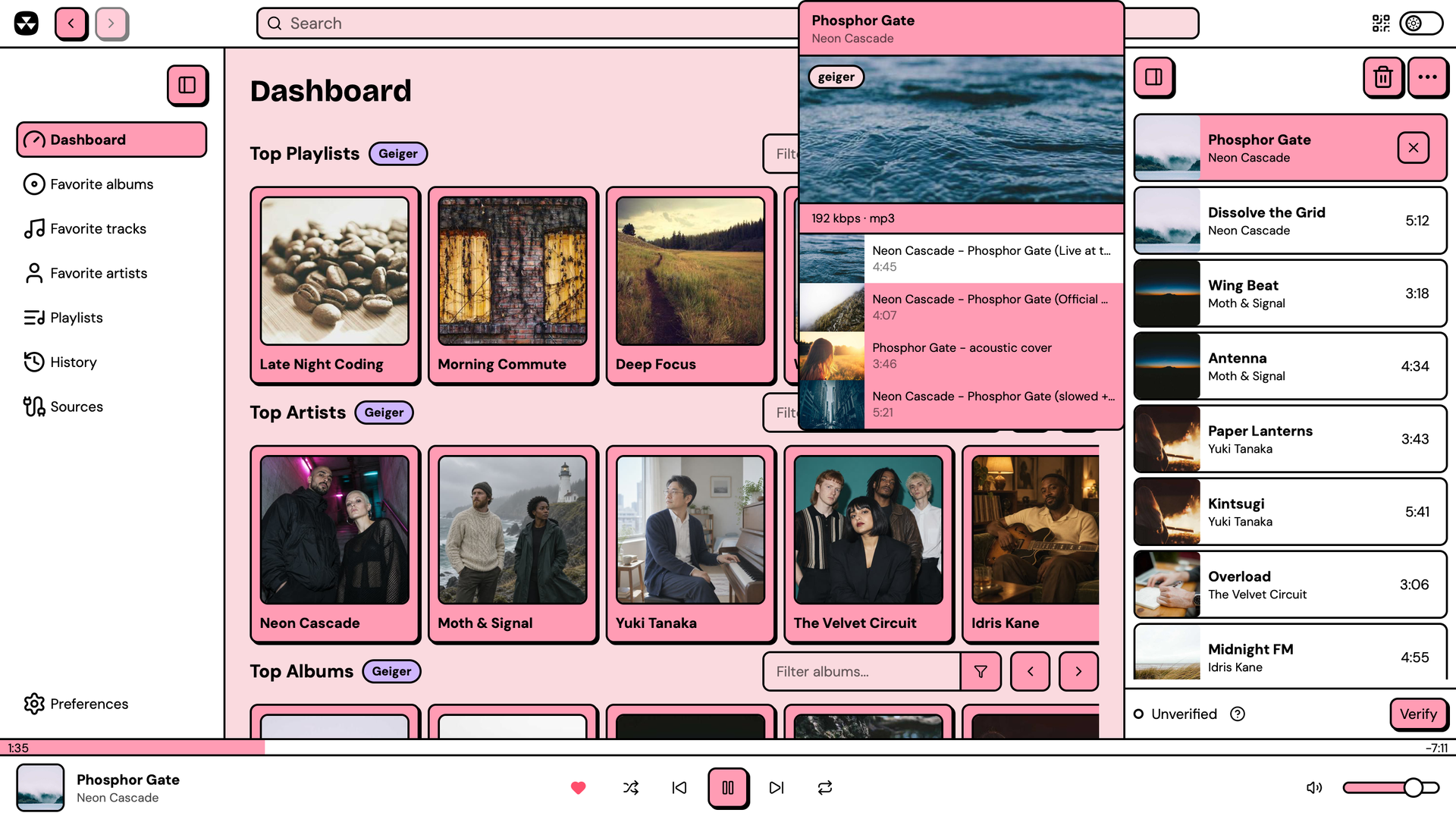
Task: Open queue more options menu
Action: (x=1428, y=77)
